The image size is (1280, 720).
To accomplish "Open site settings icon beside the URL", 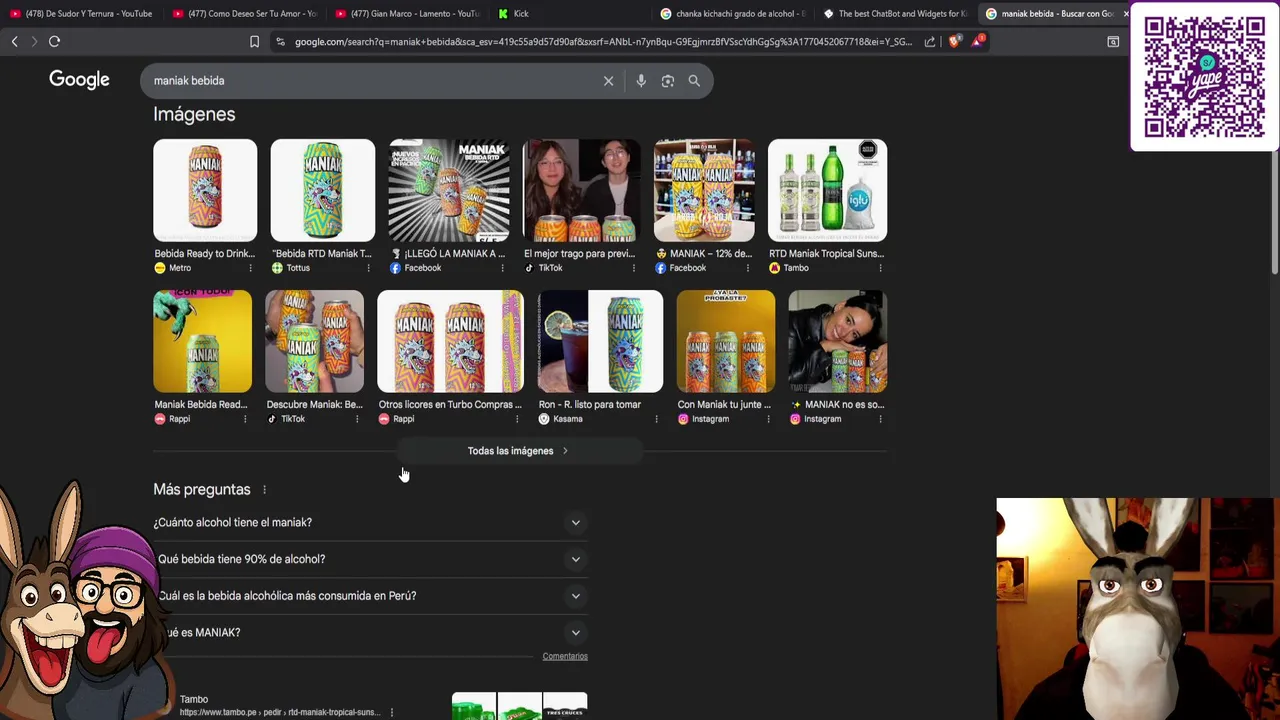I will (x=280, y=41).
